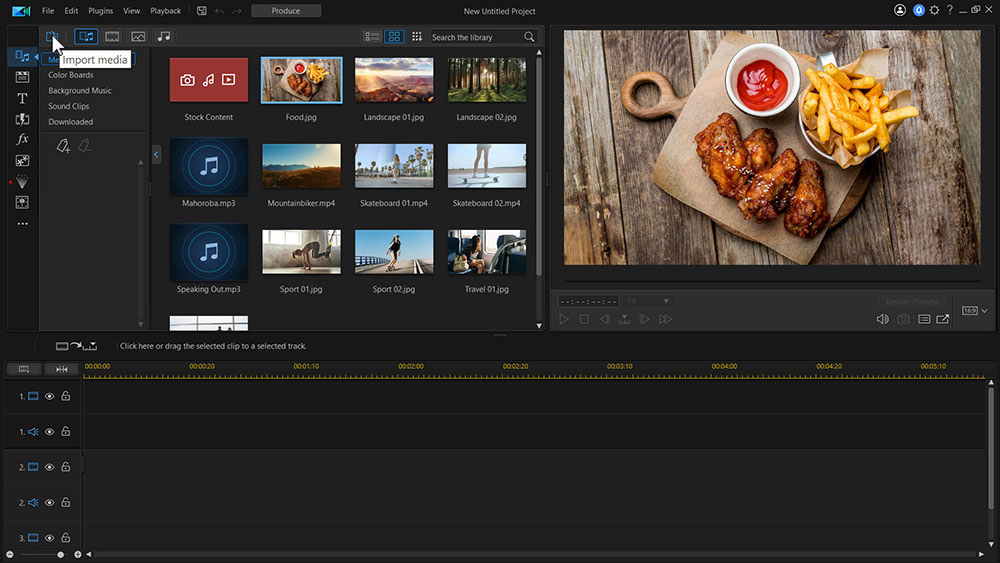Select the Landscape 01.jpg thumbnail

394,80
